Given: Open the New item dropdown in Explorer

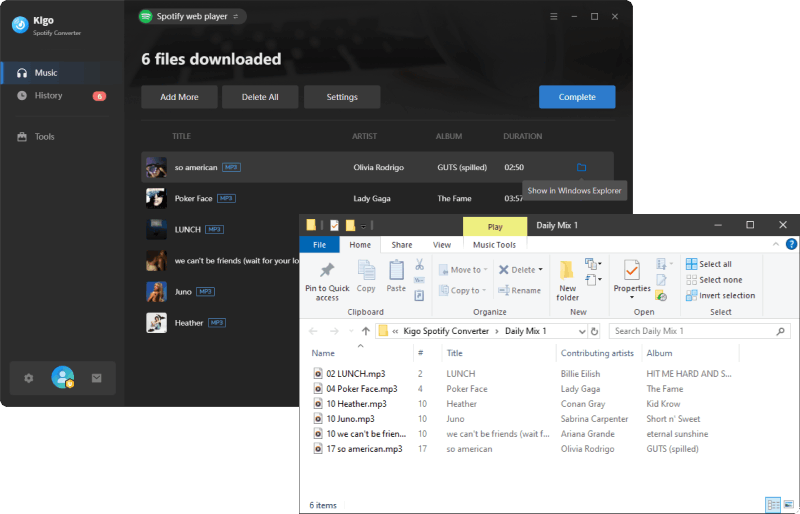Looking at the screenshot, I should (x=593, y=264).
